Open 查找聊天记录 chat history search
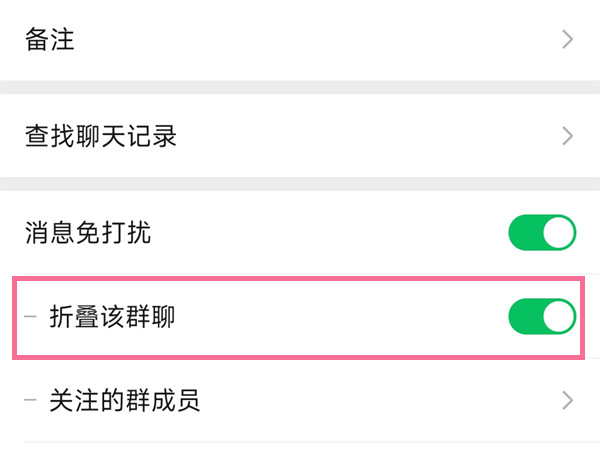The height and width of the screenshot is (450, 600). click(x=101, y=136)
